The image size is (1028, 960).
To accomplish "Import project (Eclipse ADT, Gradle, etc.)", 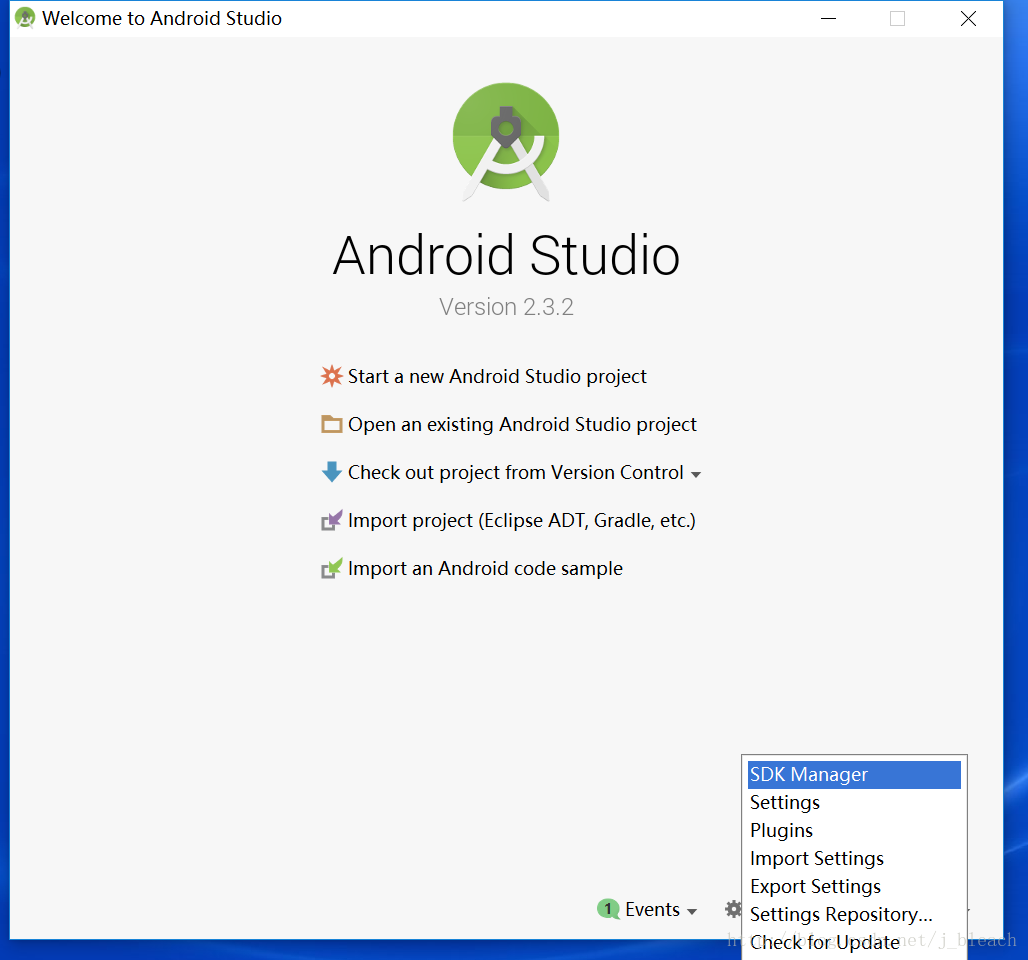I will point(522,520).
